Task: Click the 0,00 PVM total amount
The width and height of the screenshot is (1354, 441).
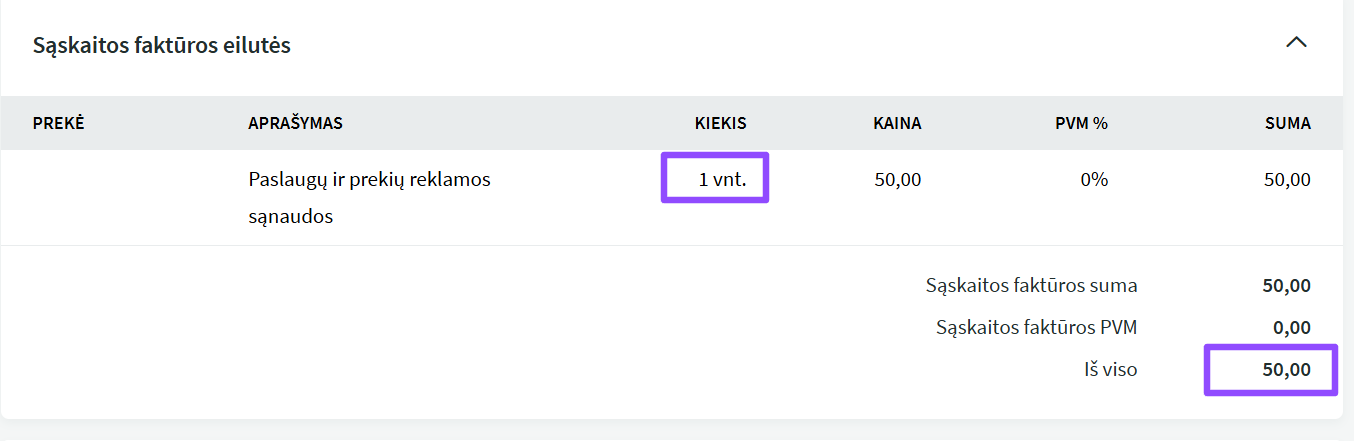Action: pos(1291,328)
